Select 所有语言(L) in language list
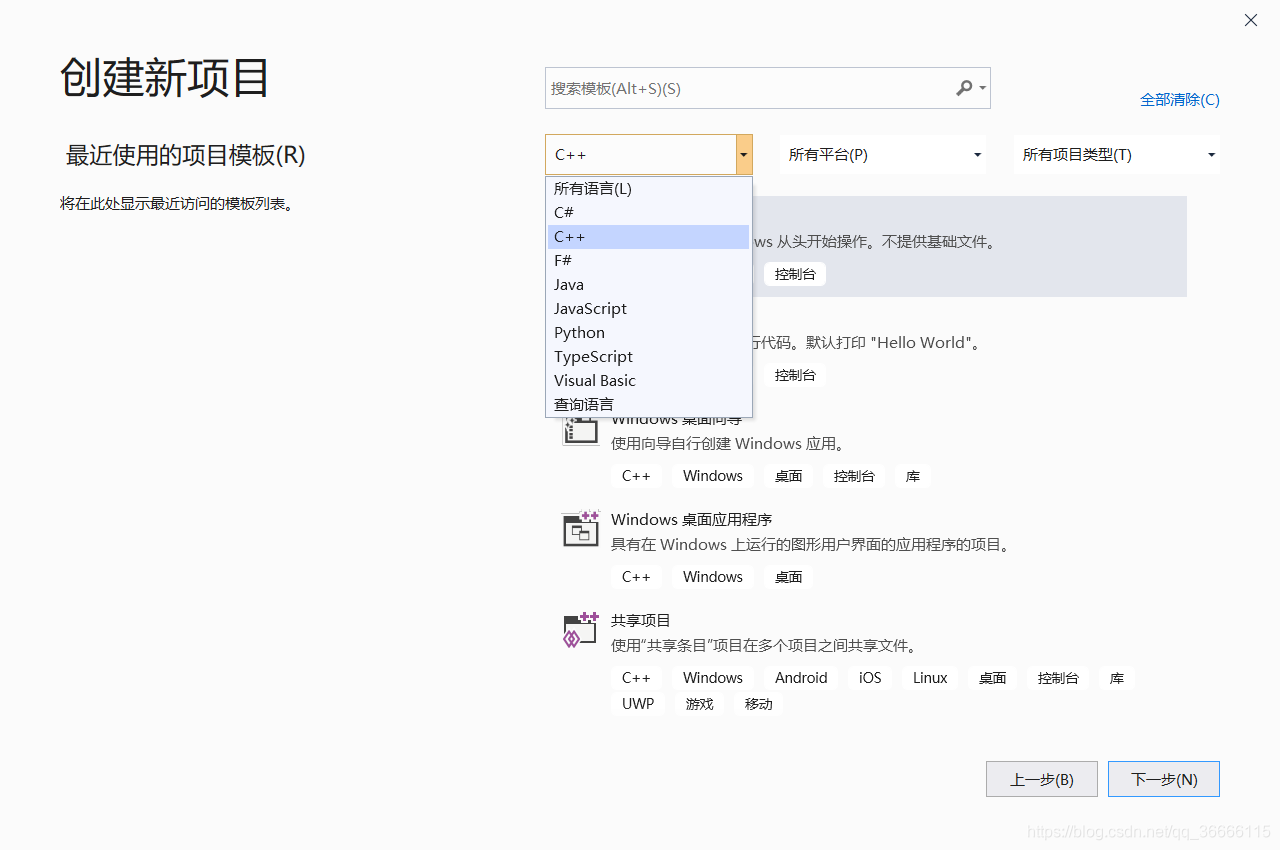 click(x=649, y=189)
